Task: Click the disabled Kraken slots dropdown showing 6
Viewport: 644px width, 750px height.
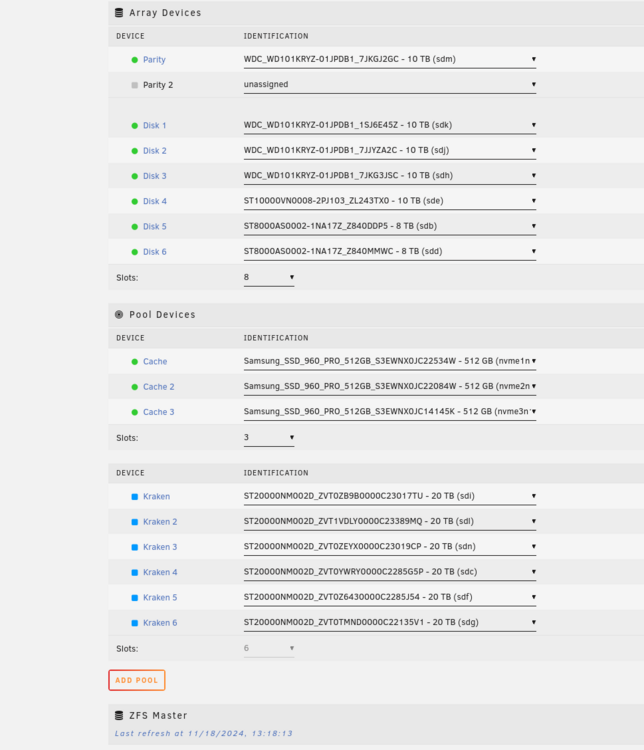Action: 269,649
